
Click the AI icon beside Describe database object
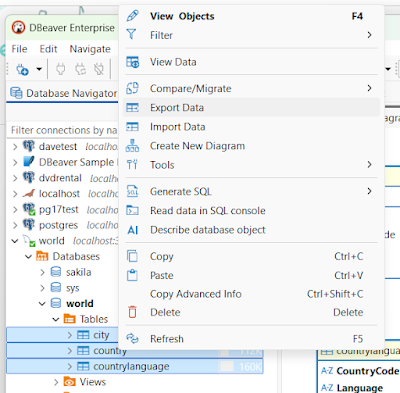click(133, 230)
